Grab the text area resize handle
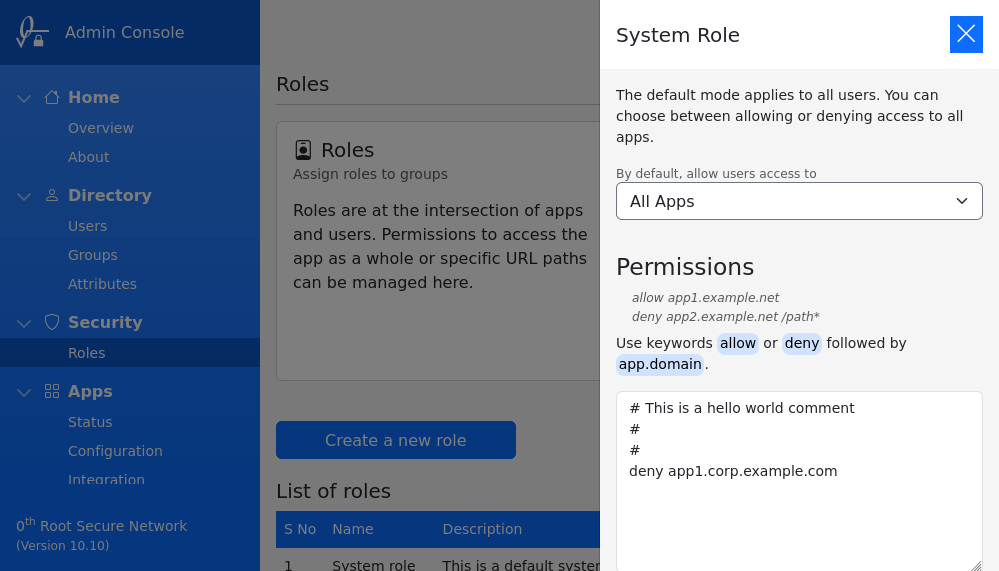999x571 pixels. point(976,565)
